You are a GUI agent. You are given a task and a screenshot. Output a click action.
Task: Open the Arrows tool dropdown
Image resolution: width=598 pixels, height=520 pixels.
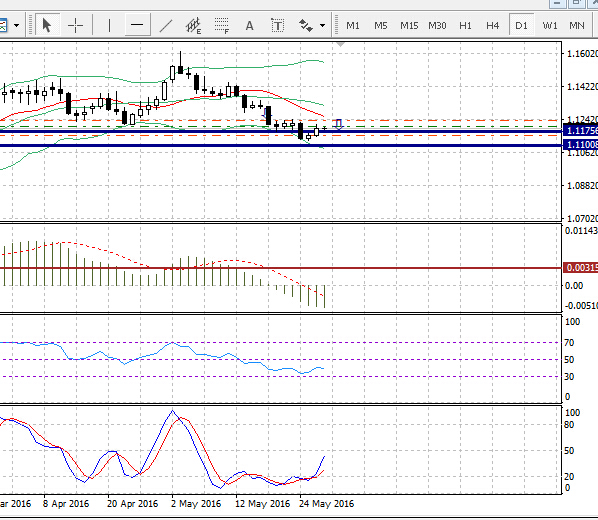click(x=323, y=26)
